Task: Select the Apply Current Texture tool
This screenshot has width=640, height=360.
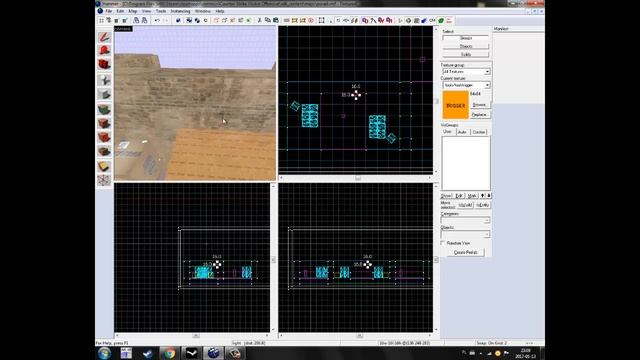Action: tap(104, 123)
